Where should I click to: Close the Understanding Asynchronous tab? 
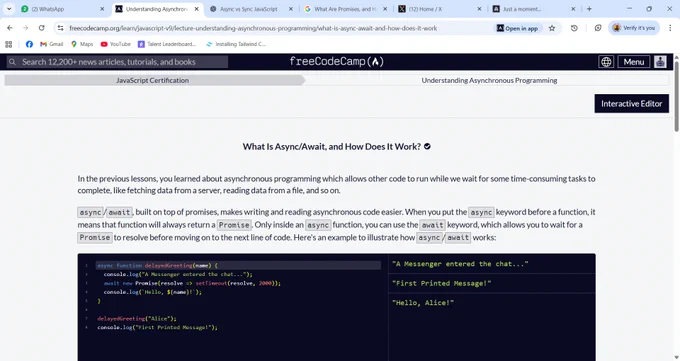(196, 9)
